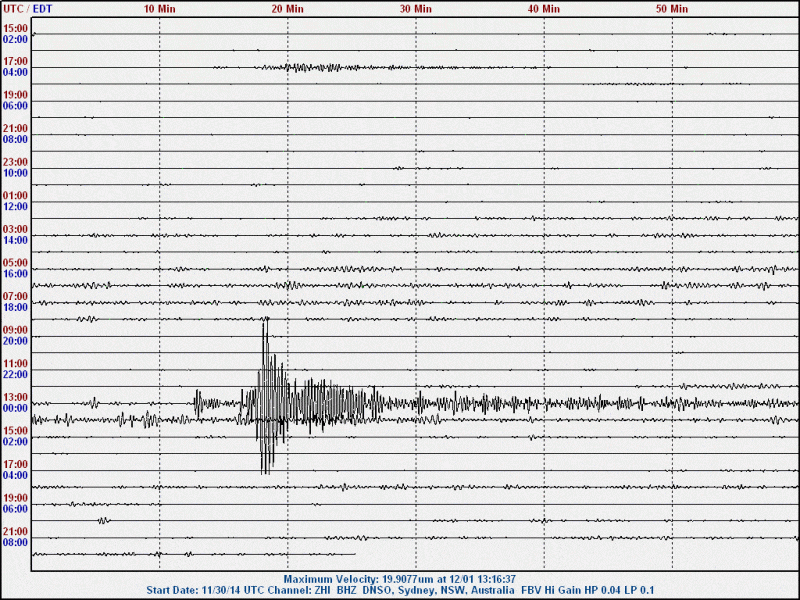800x600 pixels.
Task: Click the "18:00" EDT row label
Action: coord(15,308)
